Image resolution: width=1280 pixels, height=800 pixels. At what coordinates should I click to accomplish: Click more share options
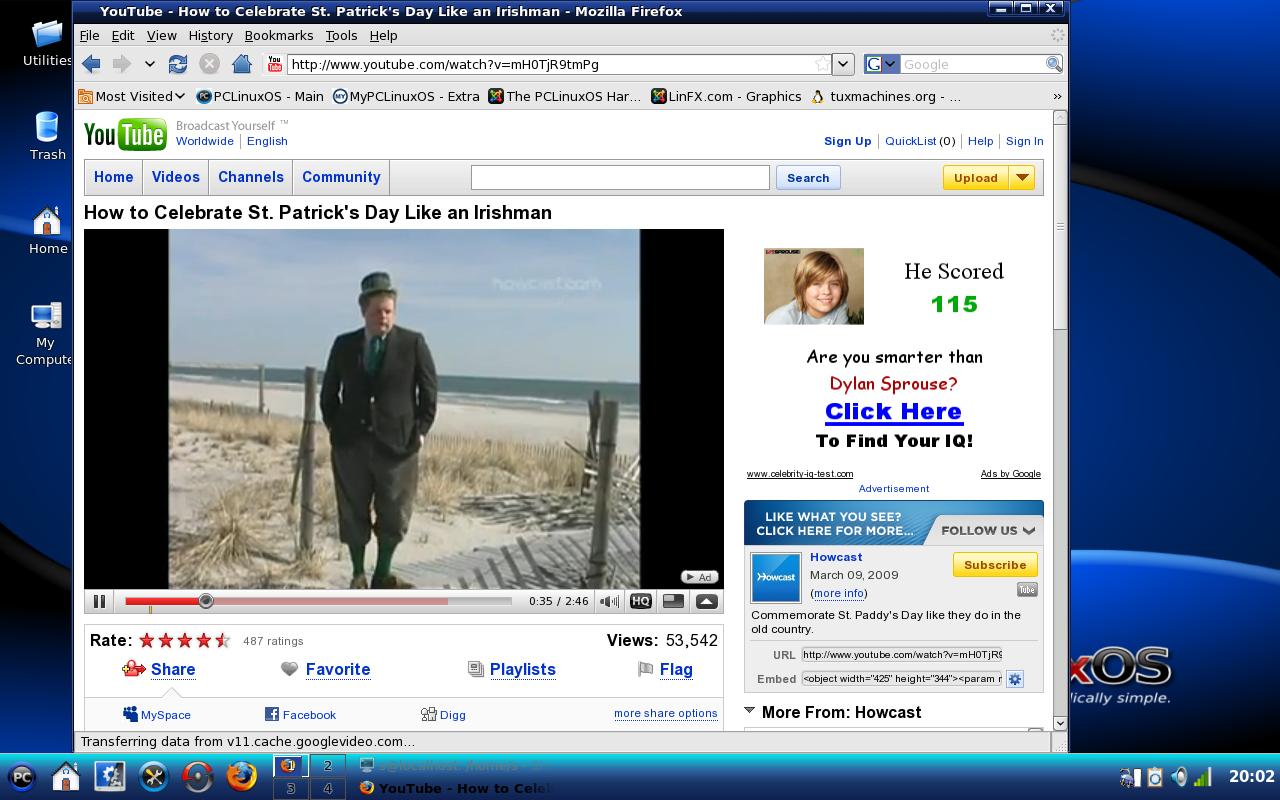[666, 713]
